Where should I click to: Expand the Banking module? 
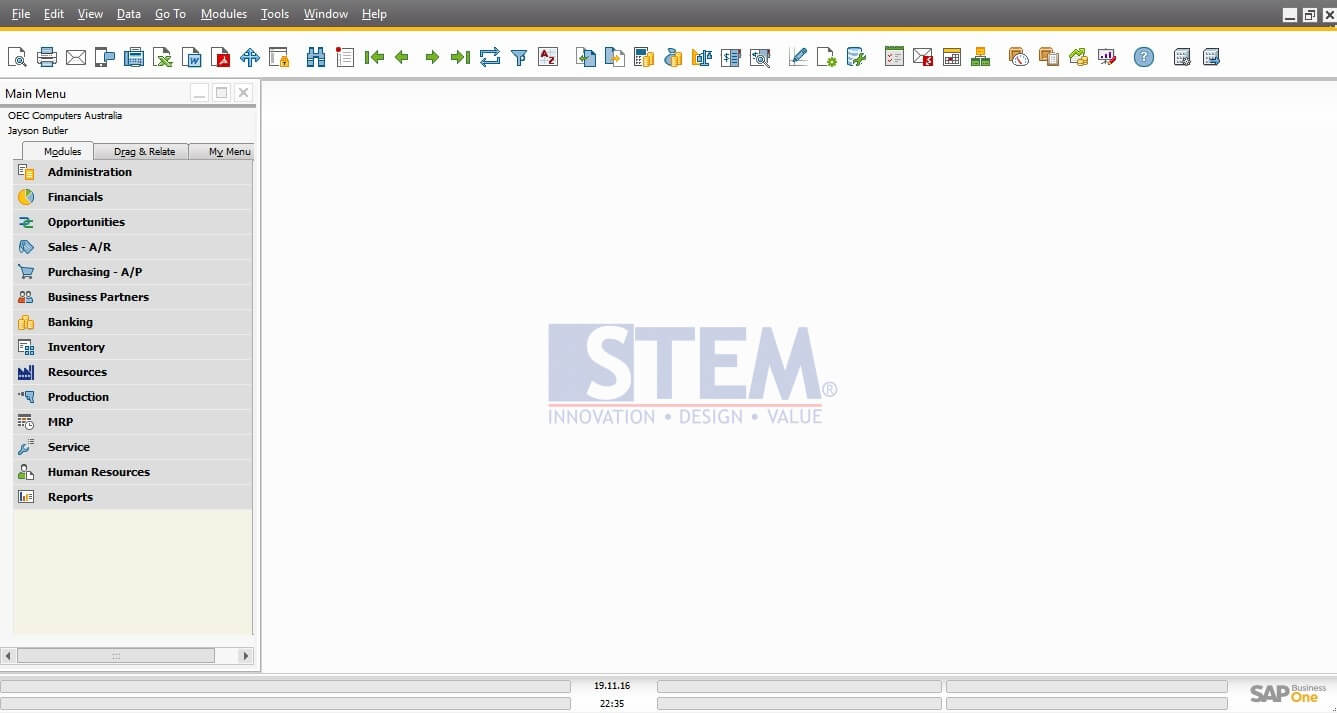133,322
